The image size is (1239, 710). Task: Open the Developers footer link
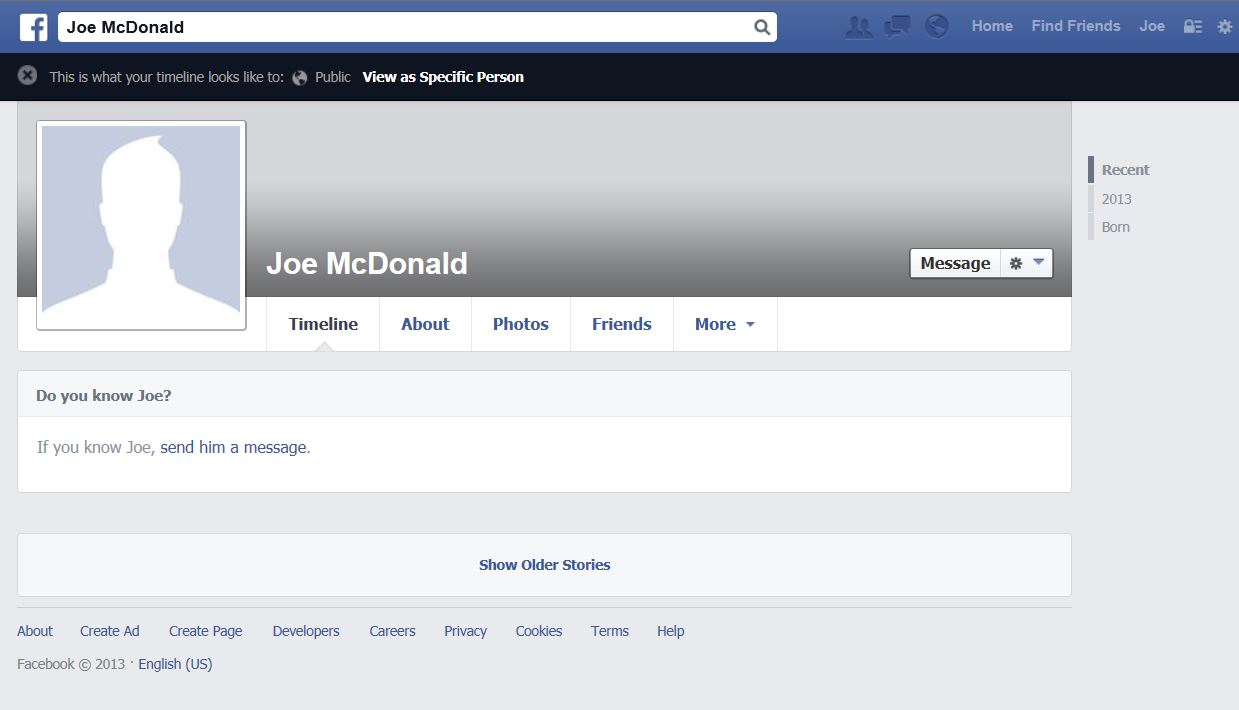click(x=306, y=631)
